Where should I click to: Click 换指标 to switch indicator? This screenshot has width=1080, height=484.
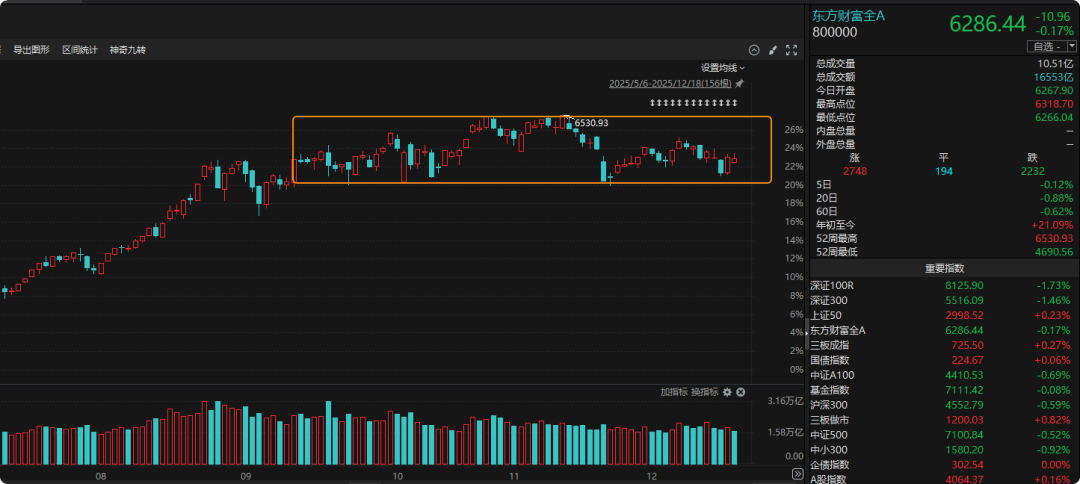[704, 392]
